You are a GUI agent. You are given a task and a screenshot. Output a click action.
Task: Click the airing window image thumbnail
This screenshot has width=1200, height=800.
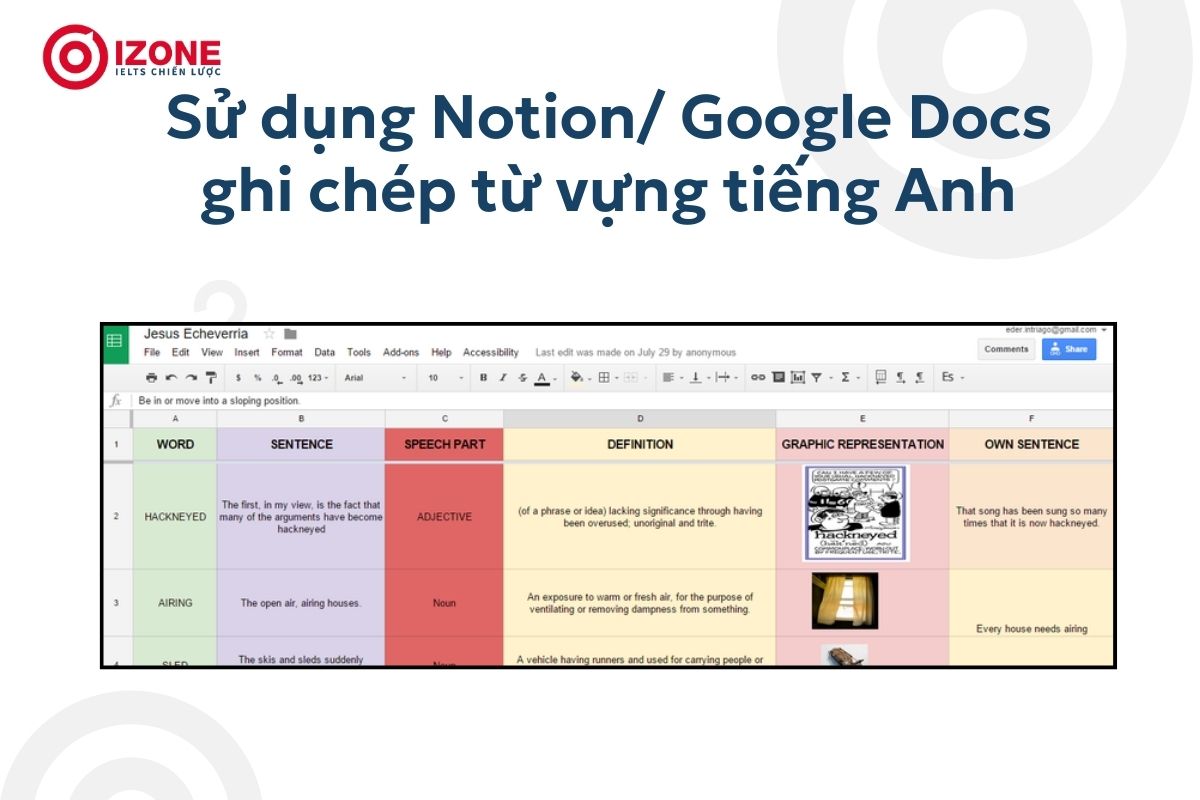[x=845, y=601]
